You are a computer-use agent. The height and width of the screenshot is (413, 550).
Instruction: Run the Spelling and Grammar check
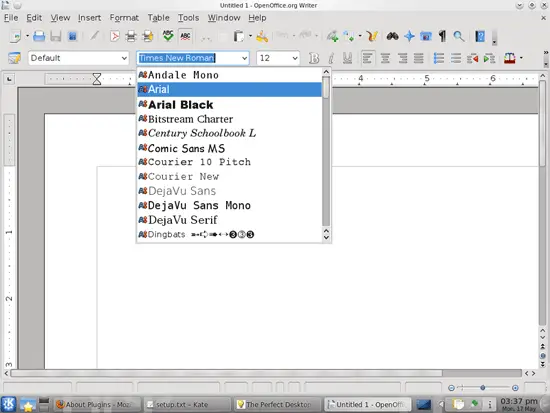coord(168,36)
